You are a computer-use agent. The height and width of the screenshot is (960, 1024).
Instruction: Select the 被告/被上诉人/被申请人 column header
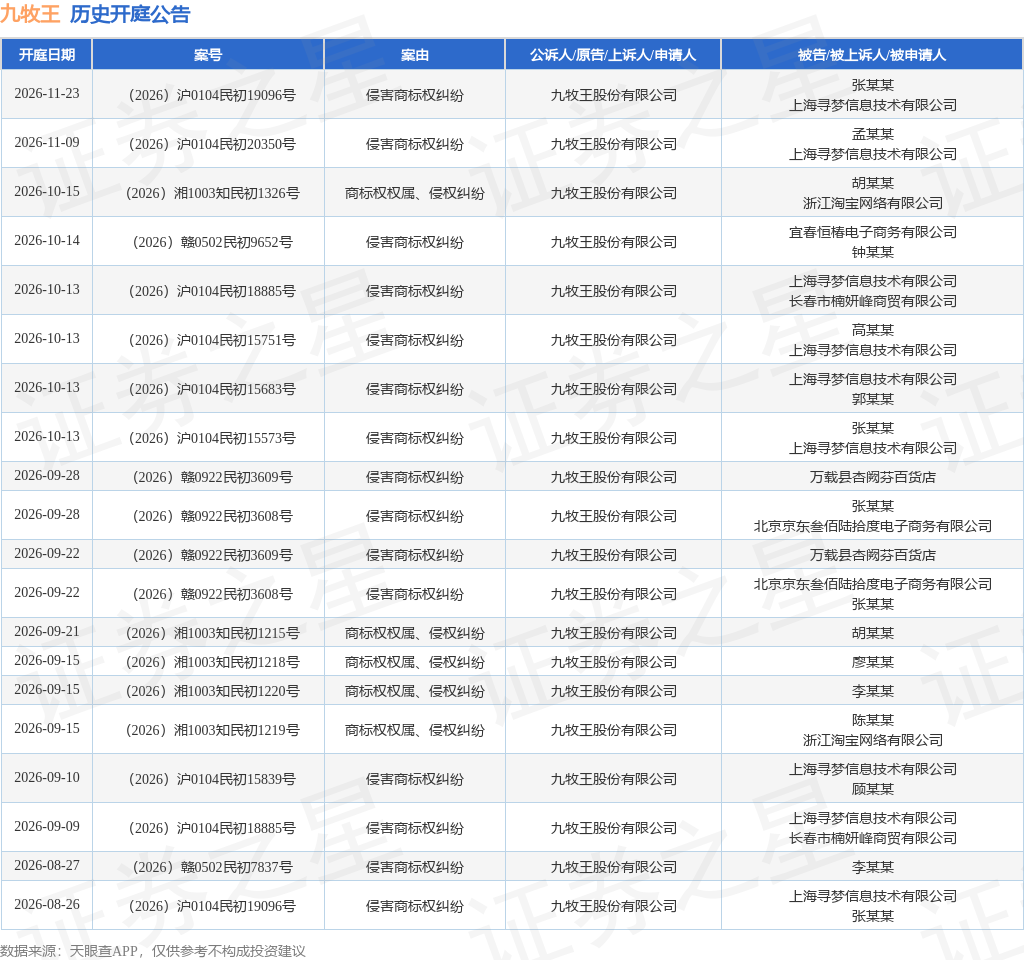[x=872, y=55]
